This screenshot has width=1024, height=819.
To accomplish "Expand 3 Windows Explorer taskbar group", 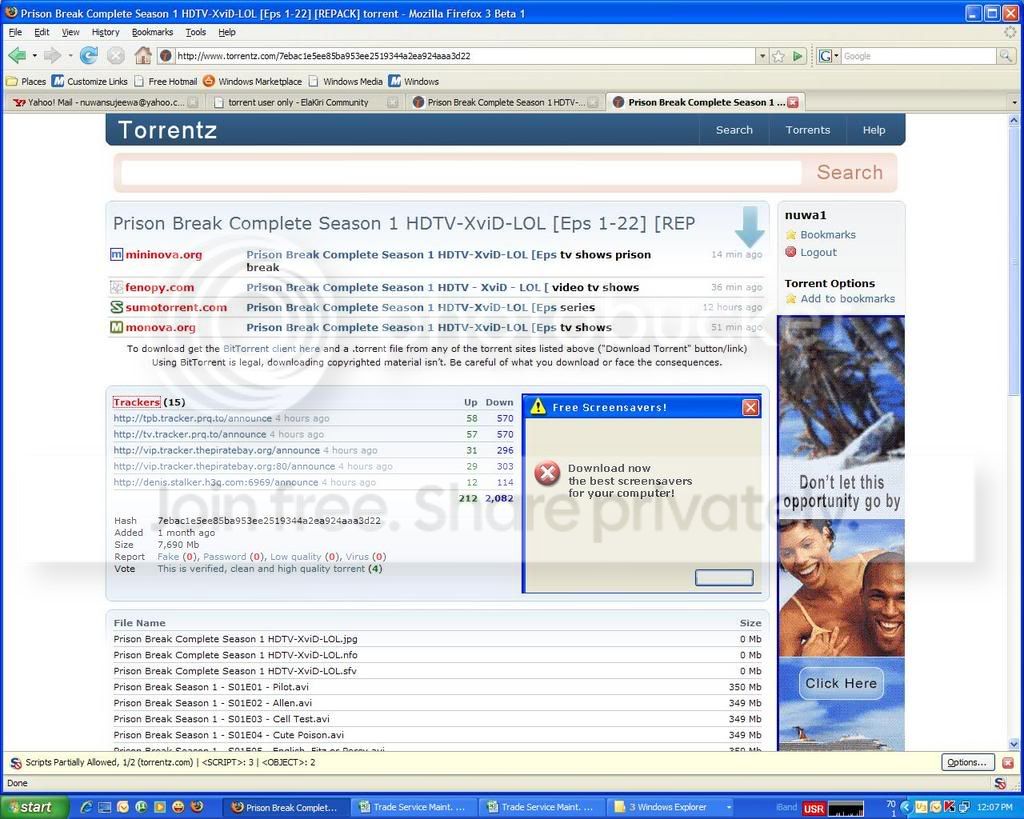I will pyautogui.click(x=729, y=807).
